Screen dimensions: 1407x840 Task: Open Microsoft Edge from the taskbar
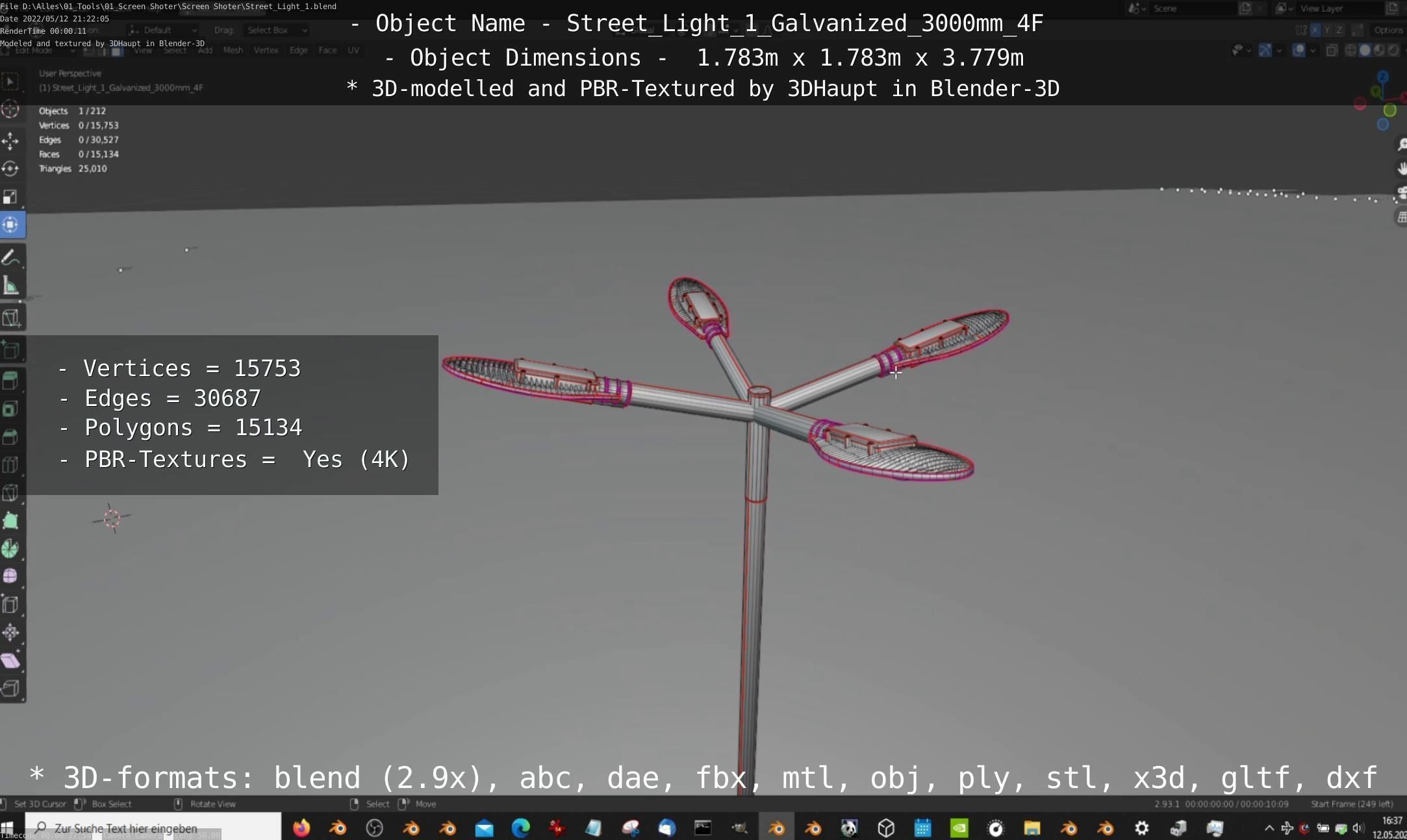pyautogui.click(x=520, y=828)
